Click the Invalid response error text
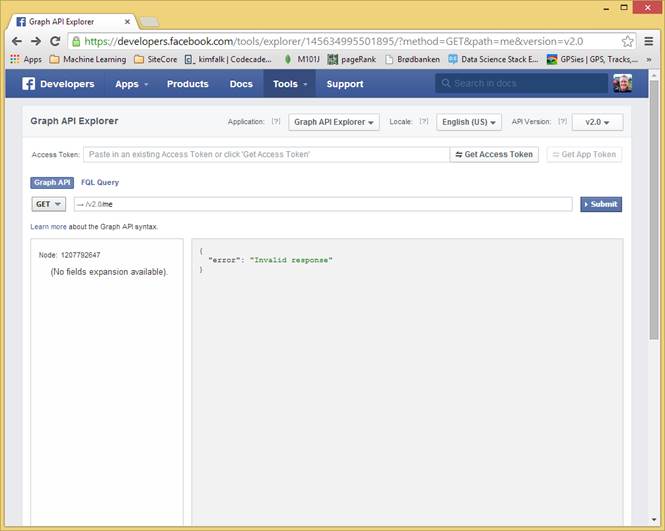Screen dimensions: 665x531 pyautogui.click(x=291, y=260)
